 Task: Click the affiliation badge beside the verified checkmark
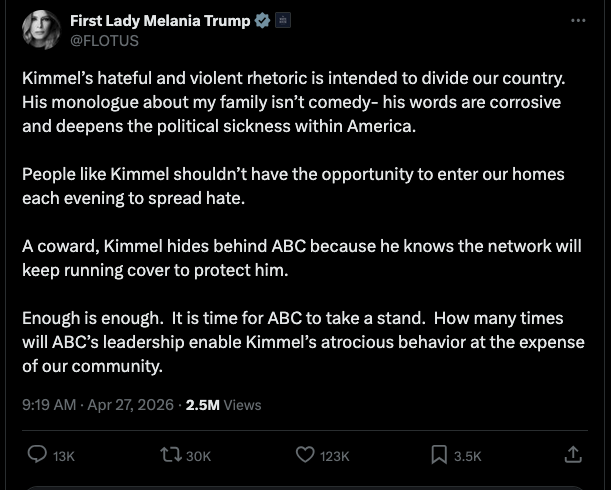pos(283,21)
